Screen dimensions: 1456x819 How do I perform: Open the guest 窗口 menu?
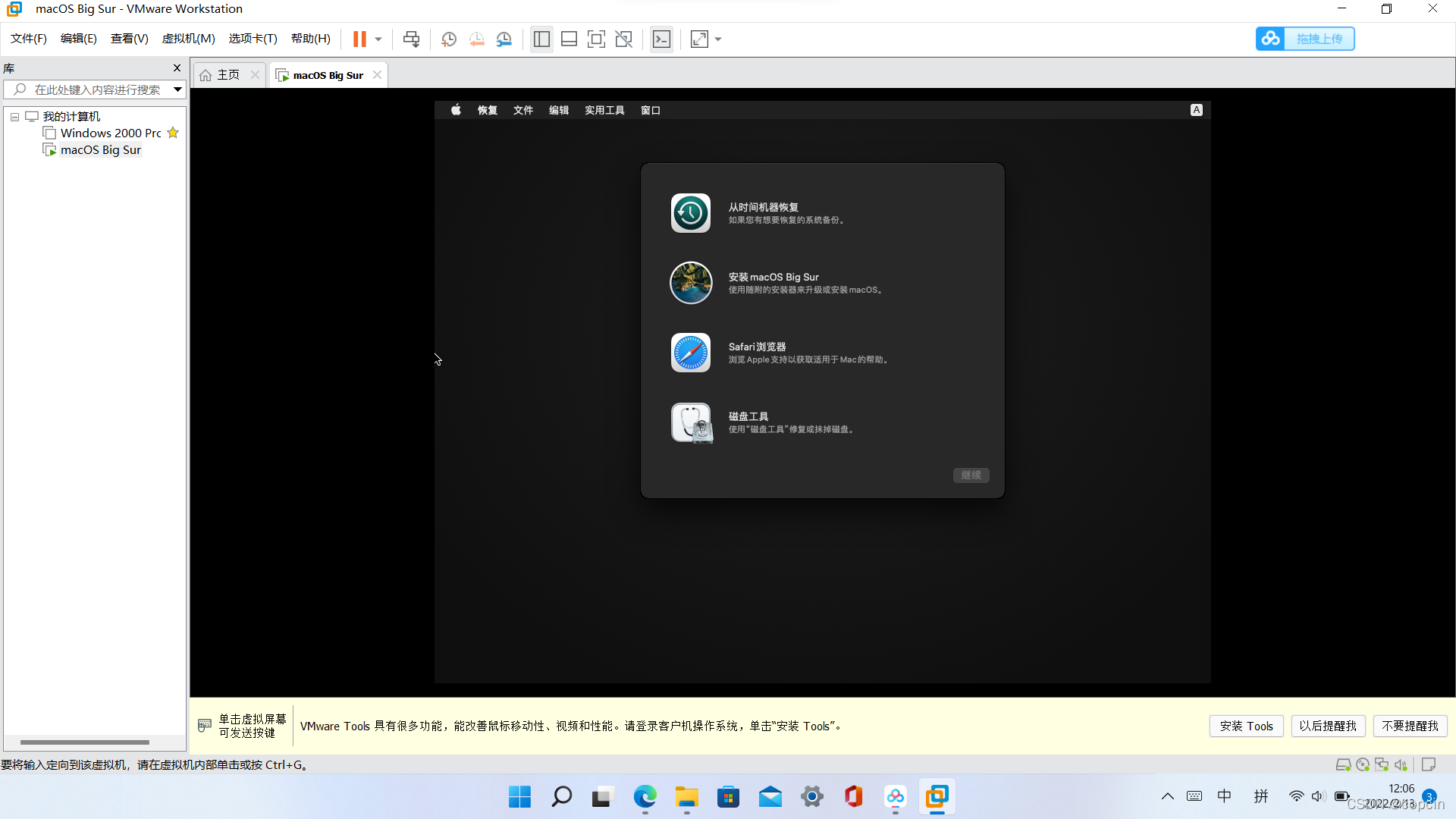tap(651, 110)
